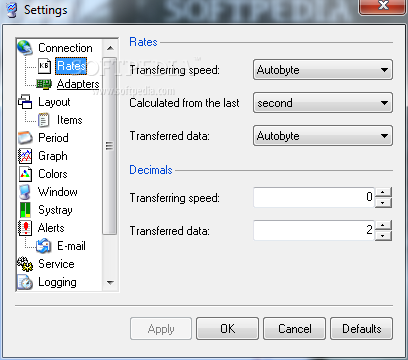Click the tree scrollbar down arrow
This screenshot has width=408, height=360.
pos(110,283)
